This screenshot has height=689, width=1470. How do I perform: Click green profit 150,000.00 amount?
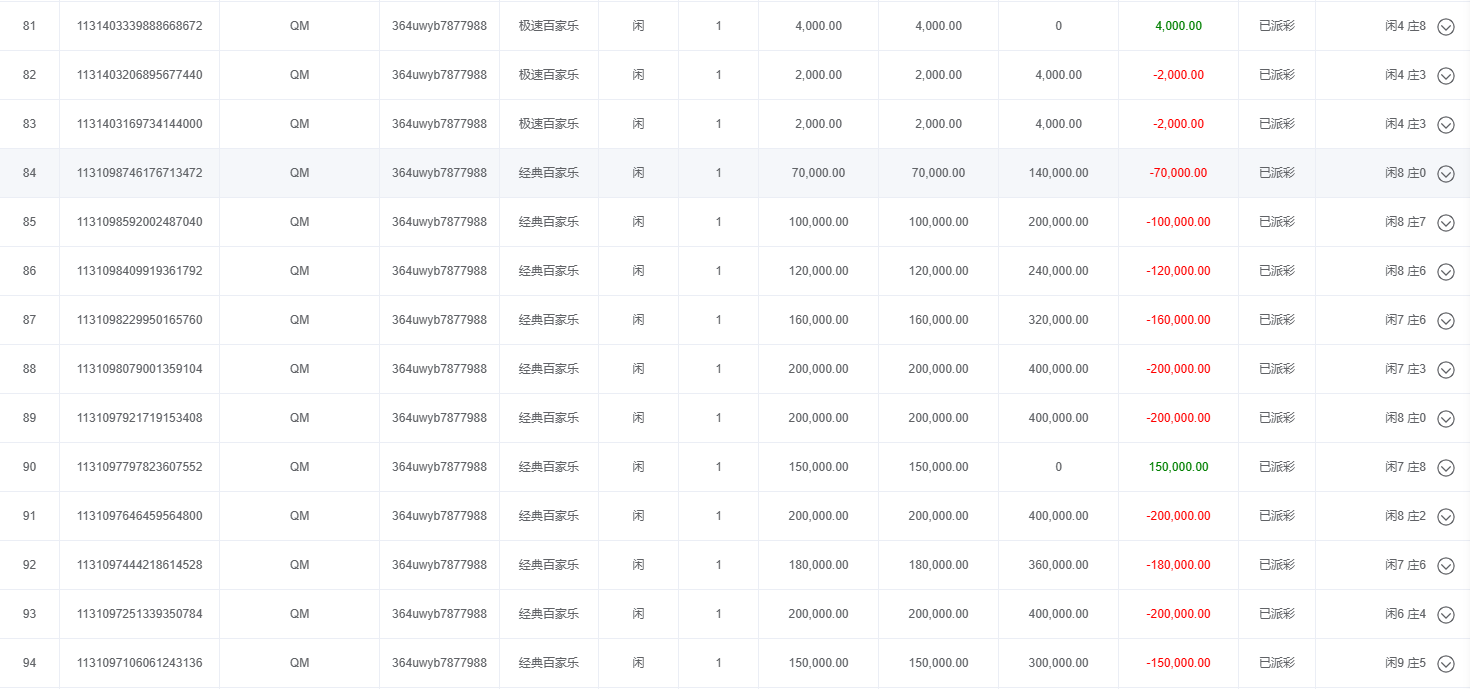point(1178,467)
